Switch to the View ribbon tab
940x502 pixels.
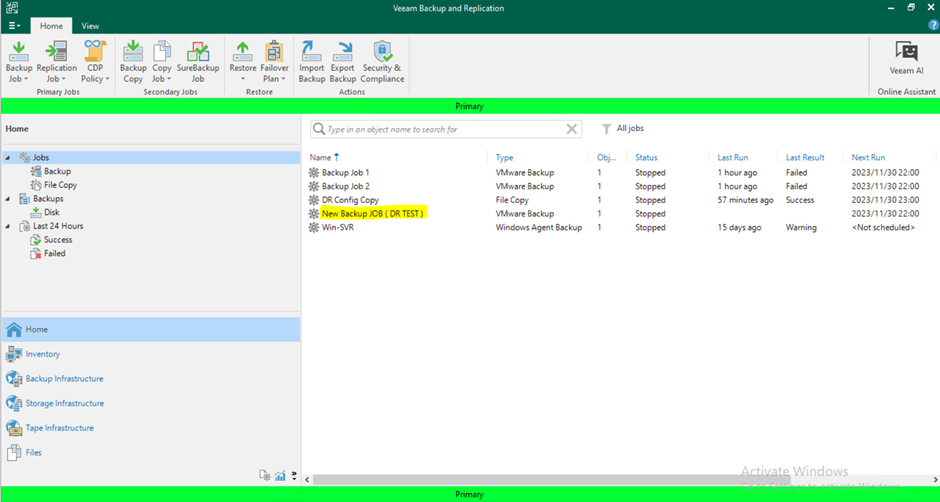91,26
